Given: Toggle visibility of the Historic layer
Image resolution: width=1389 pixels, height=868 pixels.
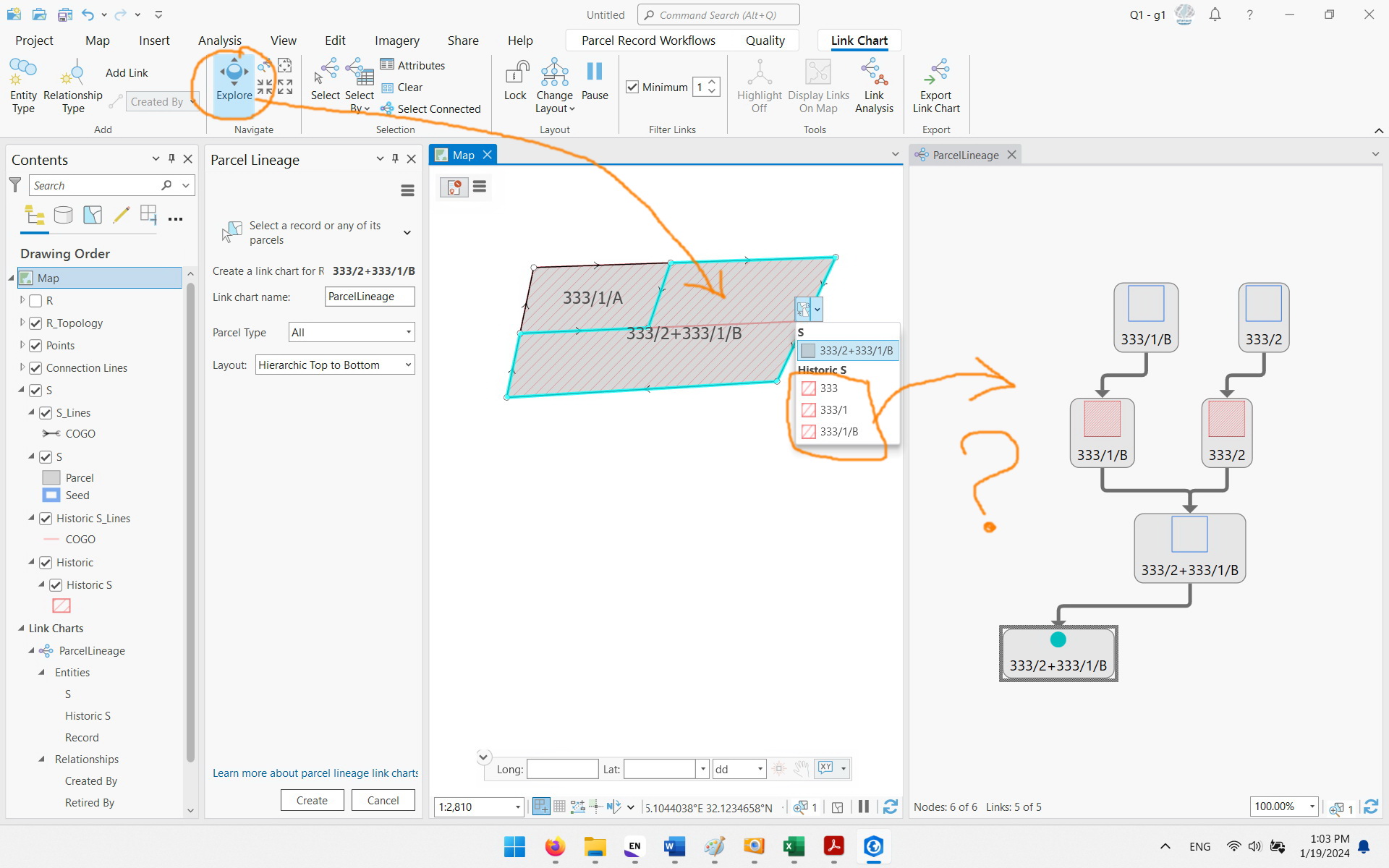Looking at the screenshot, I should point(46,562).
